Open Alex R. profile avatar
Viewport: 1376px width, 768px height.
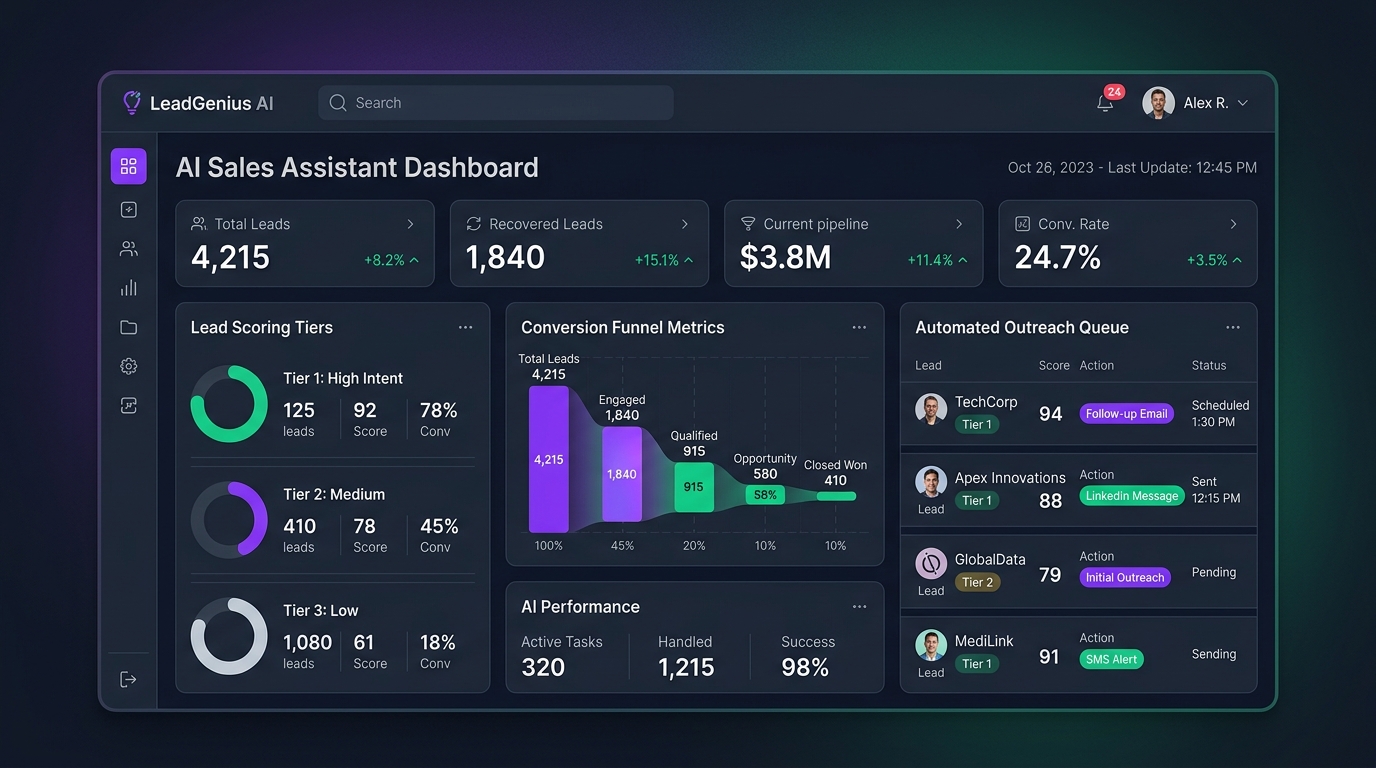1158,103
